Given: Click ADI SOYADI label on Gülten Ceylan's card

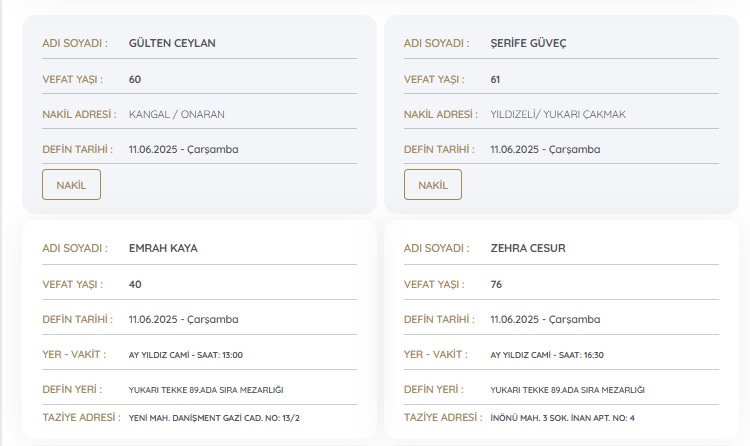Looking at the screenshot, I should 75,43.
